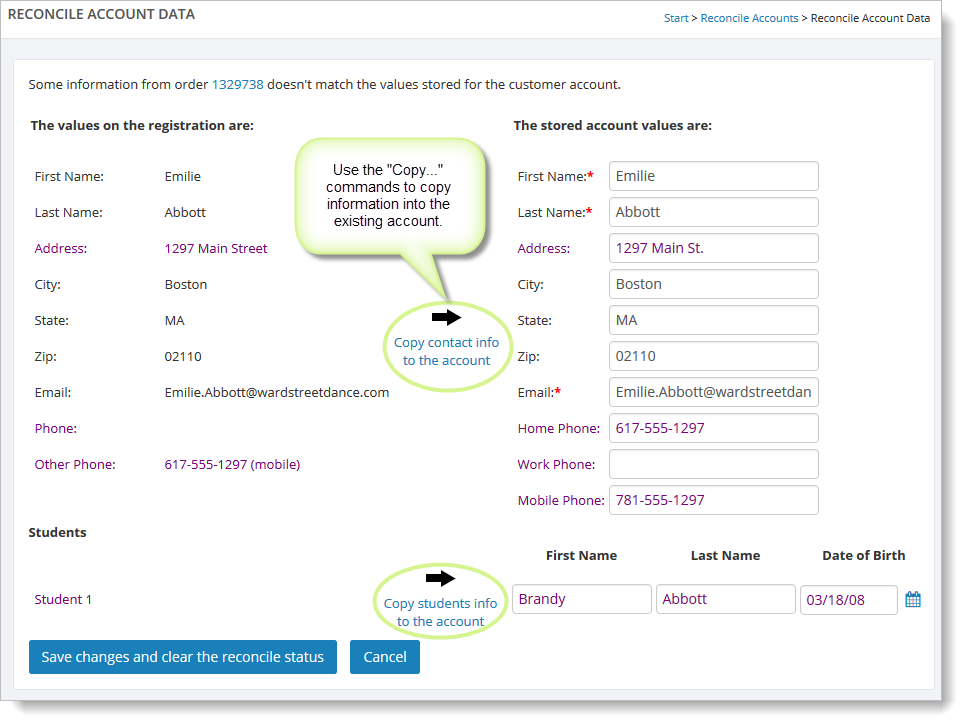The height and width of the screenshot is (726, 967).
Task: Open the date of birth calendar picker
Action: click(912, 600)
